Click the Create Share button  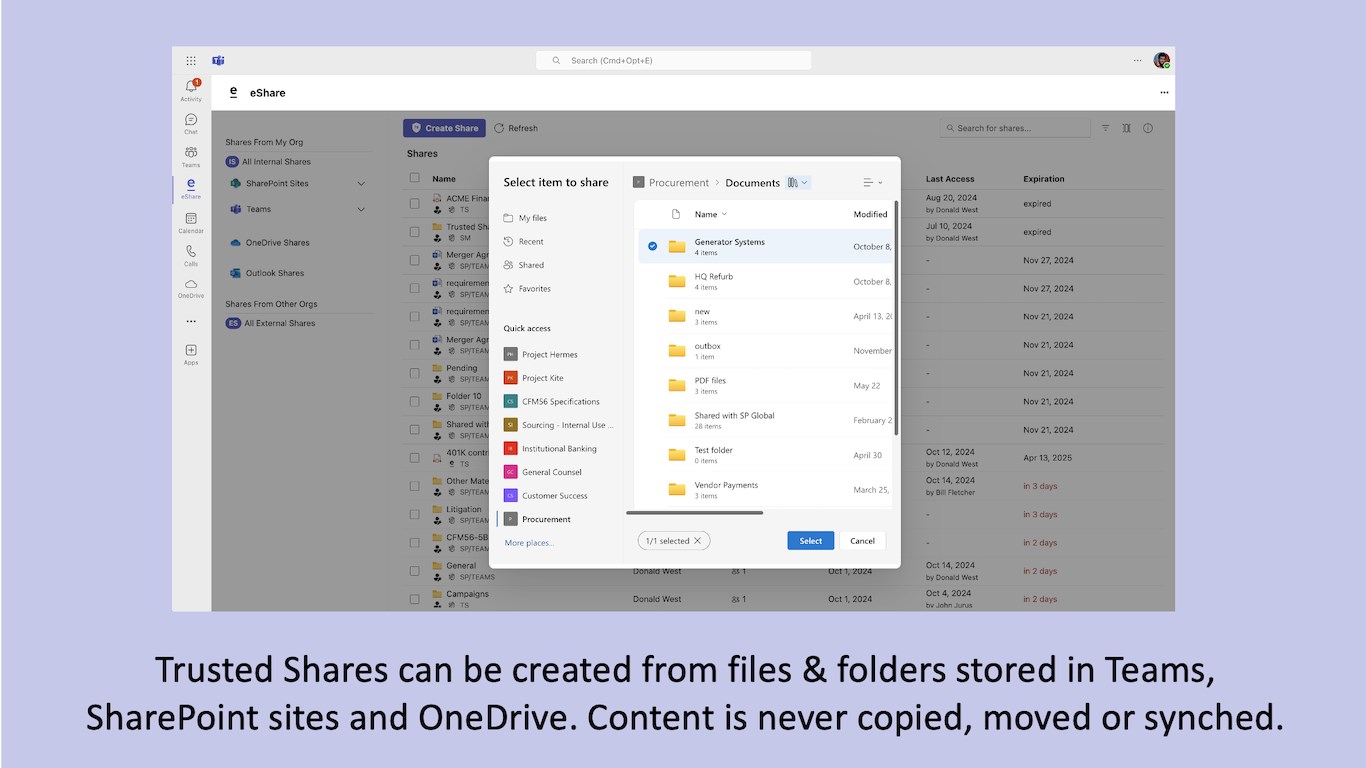444,128
